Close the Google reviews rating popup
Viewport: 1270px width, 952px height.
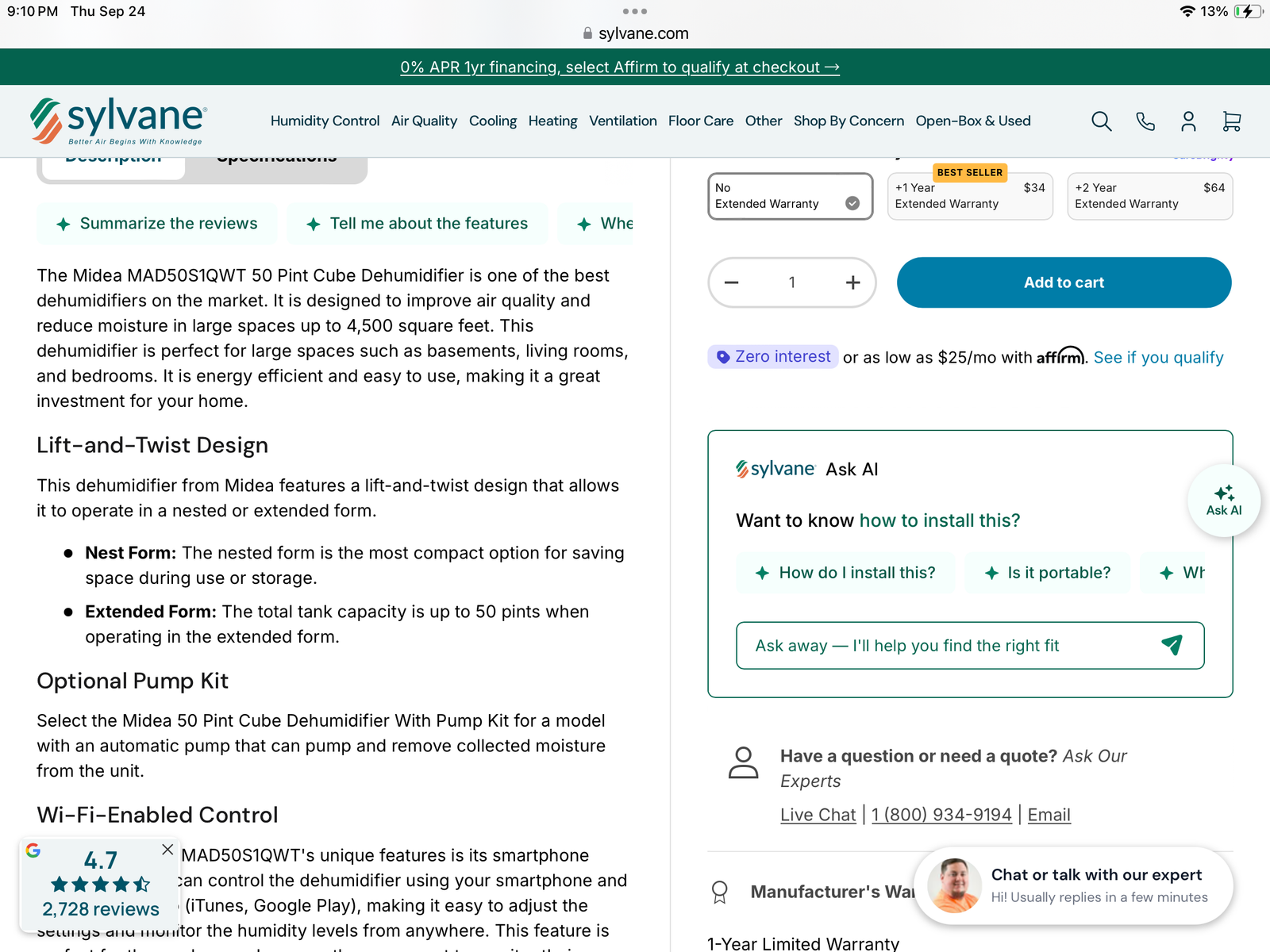click(x=167, y=849)
